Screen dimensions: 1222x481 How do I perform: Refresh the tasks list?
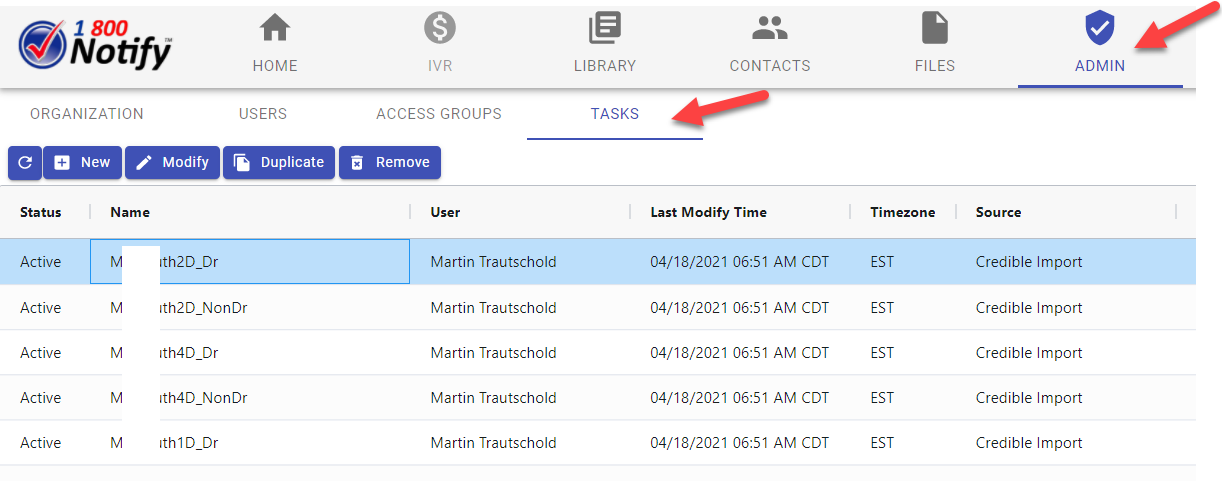[25, 162]
